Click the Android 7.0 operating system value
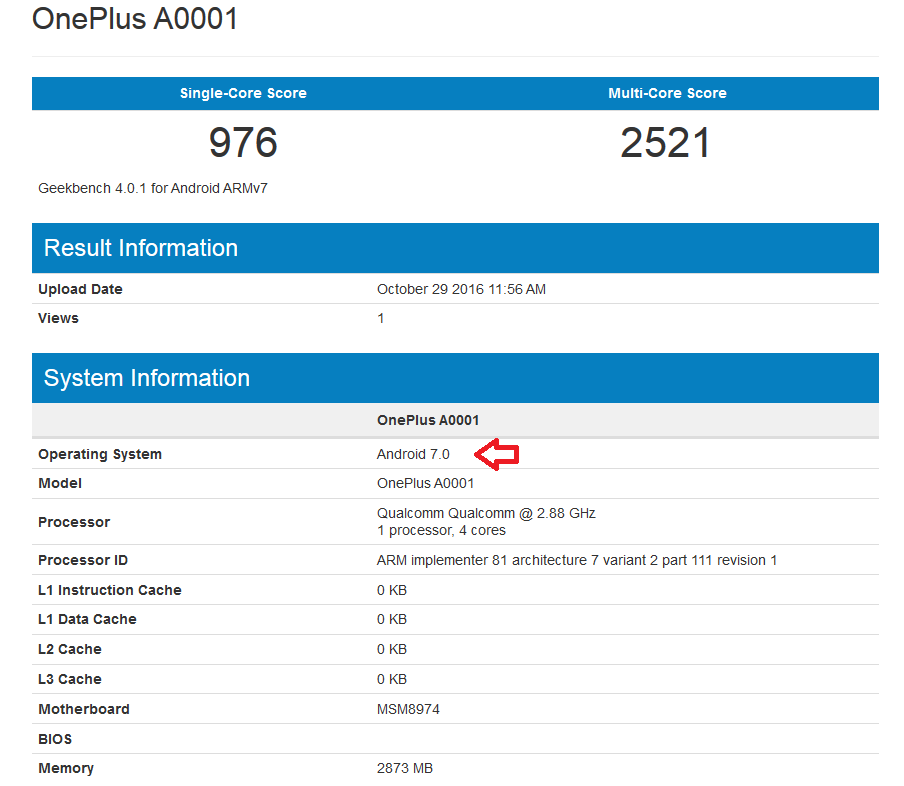This screenshot has width=904, height=786. (x=413, y=454)
